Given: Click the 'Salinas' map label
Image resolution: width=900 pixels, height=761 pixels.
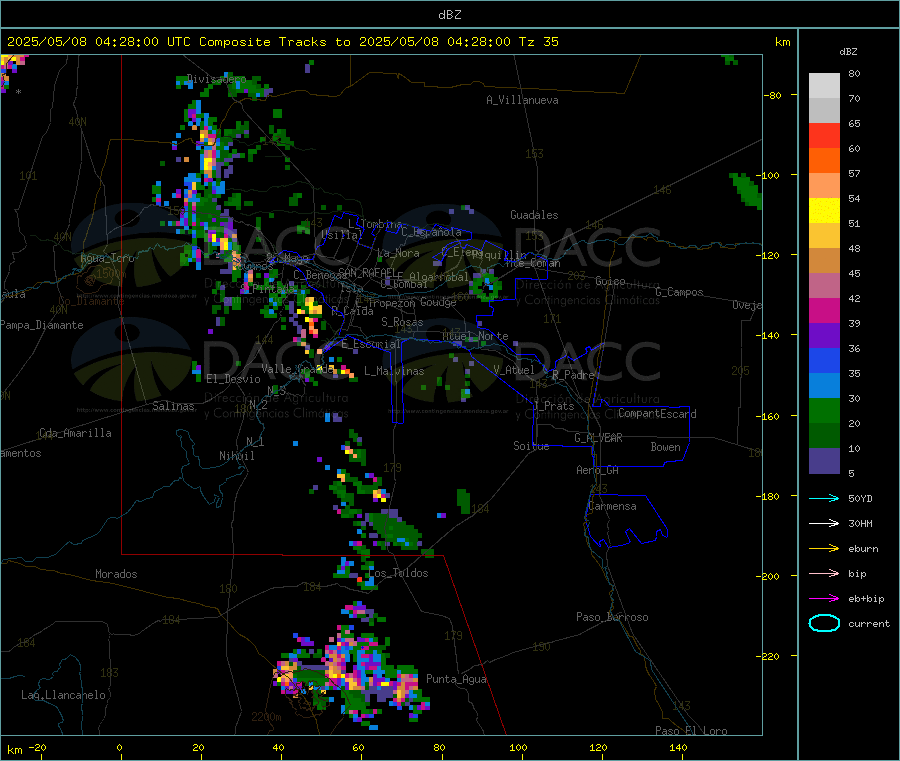Looking at the screenshot, I should point(173,406).
